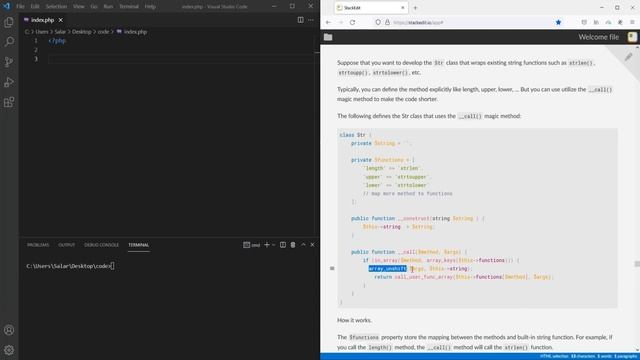The image size is (640, 360).
Task: Open the Search view in VS Code
Action: tap(9, 42)
